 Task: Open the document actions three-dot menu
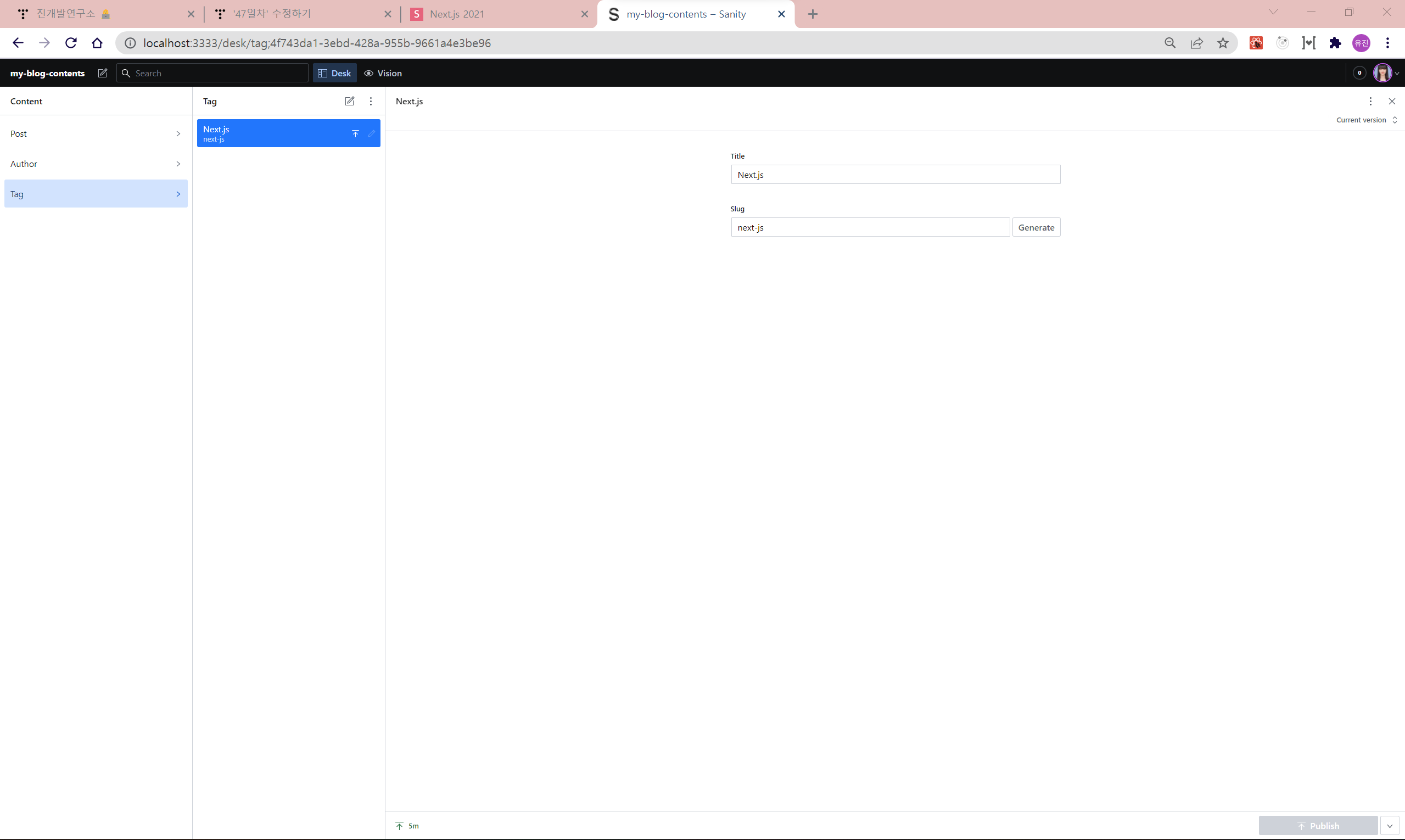[1370, 102]
